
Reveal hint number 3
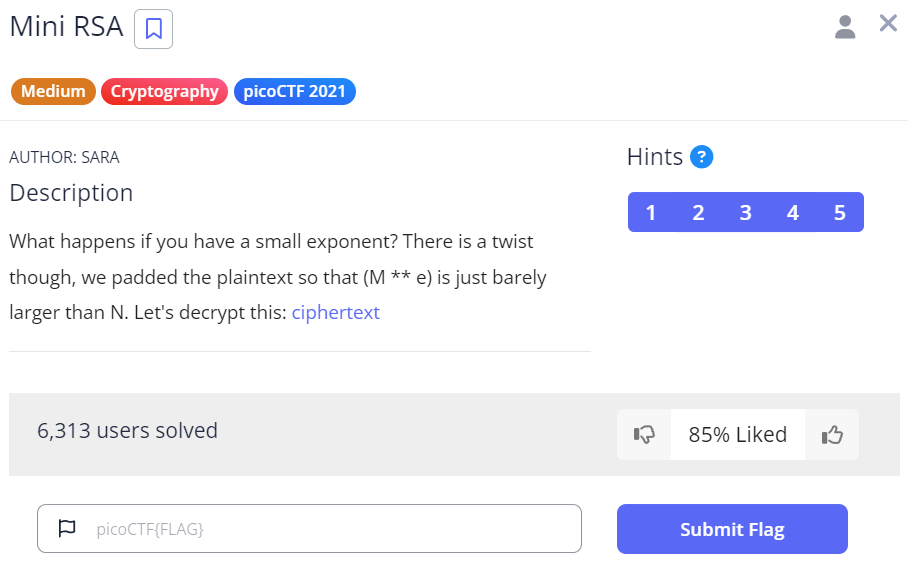[x=745, y=212]
